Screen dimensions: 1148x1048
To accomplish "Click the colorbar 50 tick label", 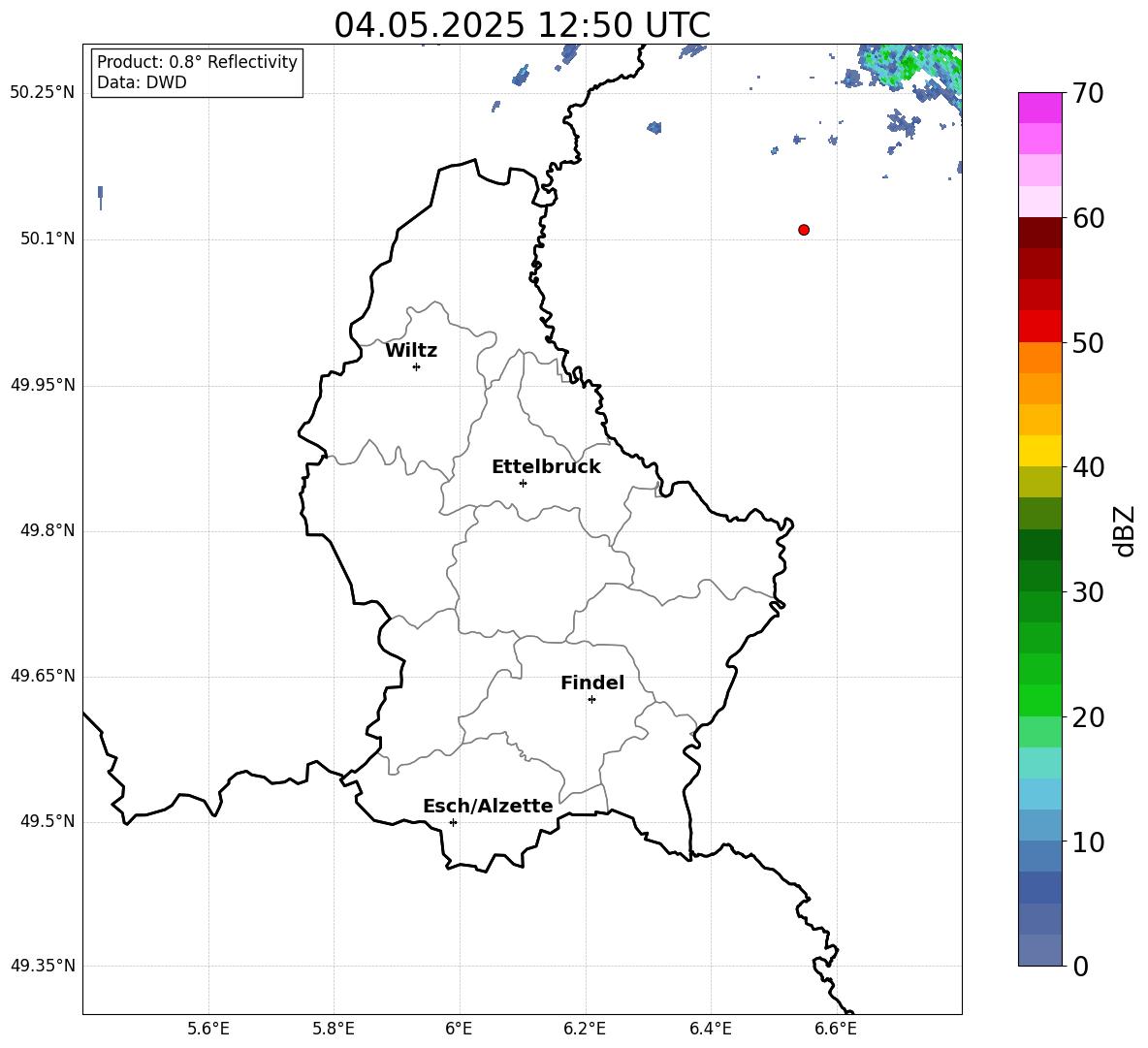I will (1089, 342).
